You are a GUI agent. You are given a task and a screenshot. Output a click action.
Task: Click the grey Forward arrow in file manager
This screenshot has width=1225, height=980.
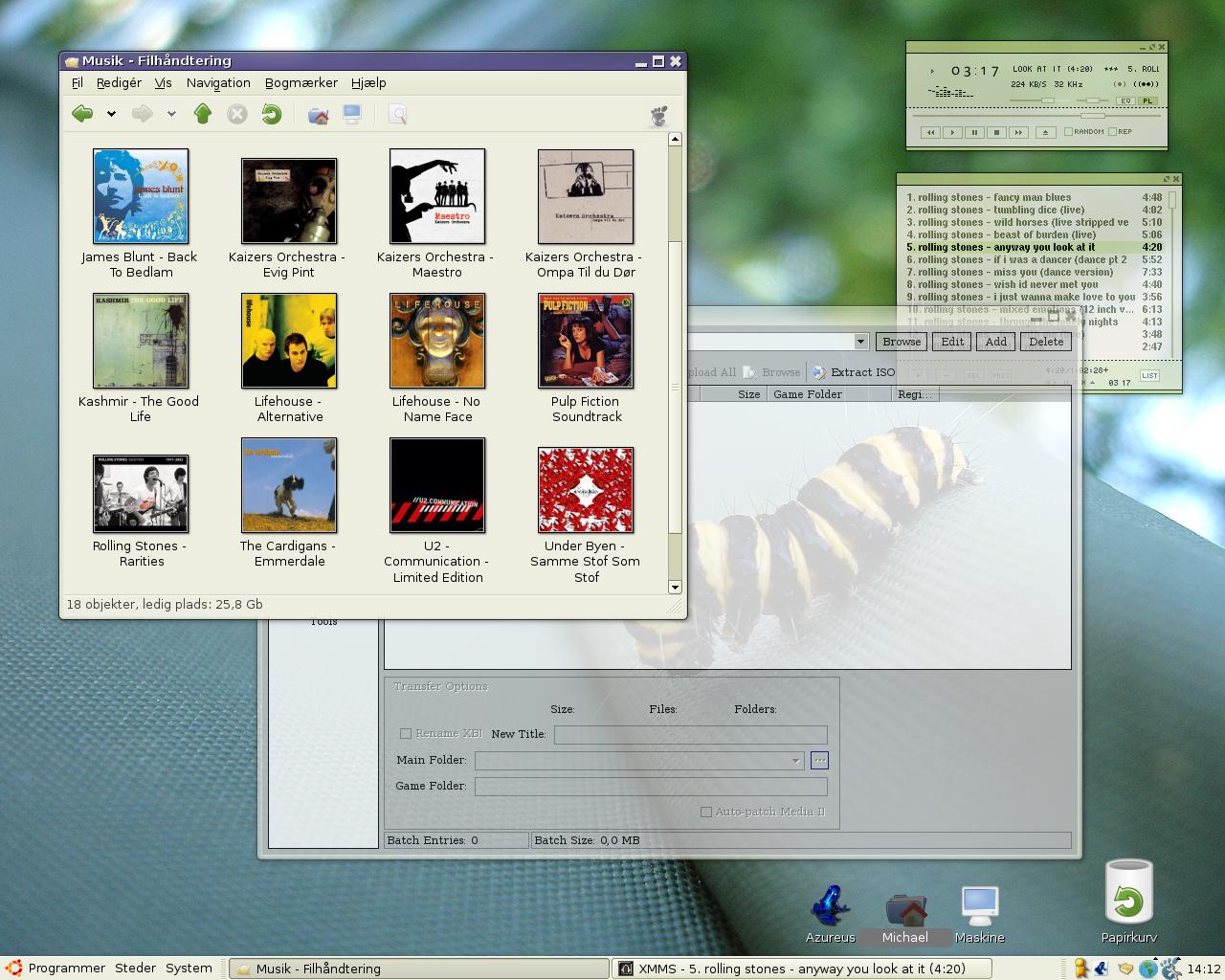point(143,114)
